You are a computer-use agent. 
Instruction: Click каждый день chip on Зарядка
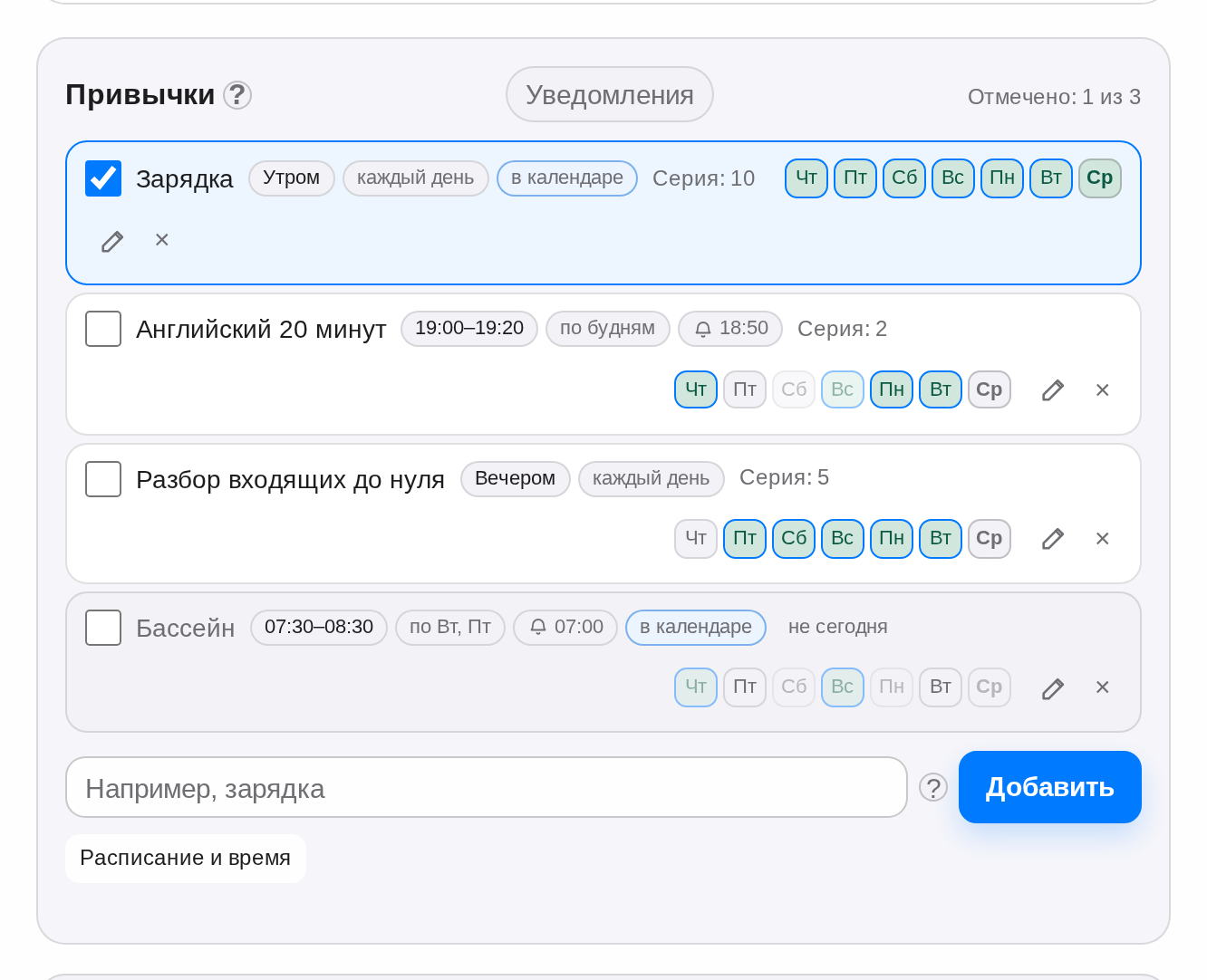tap(416, 178)
